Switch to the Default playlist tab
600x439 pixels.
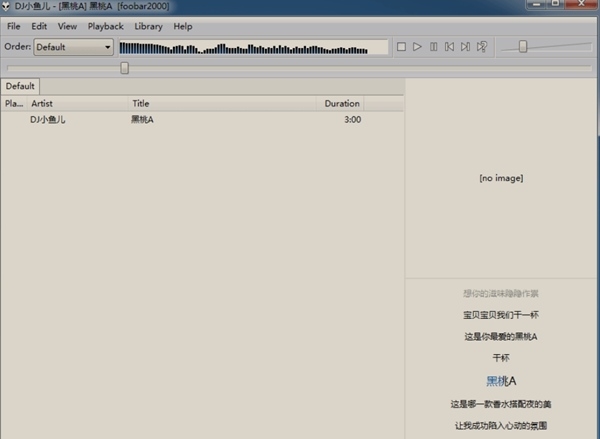(x=20, y=86)
